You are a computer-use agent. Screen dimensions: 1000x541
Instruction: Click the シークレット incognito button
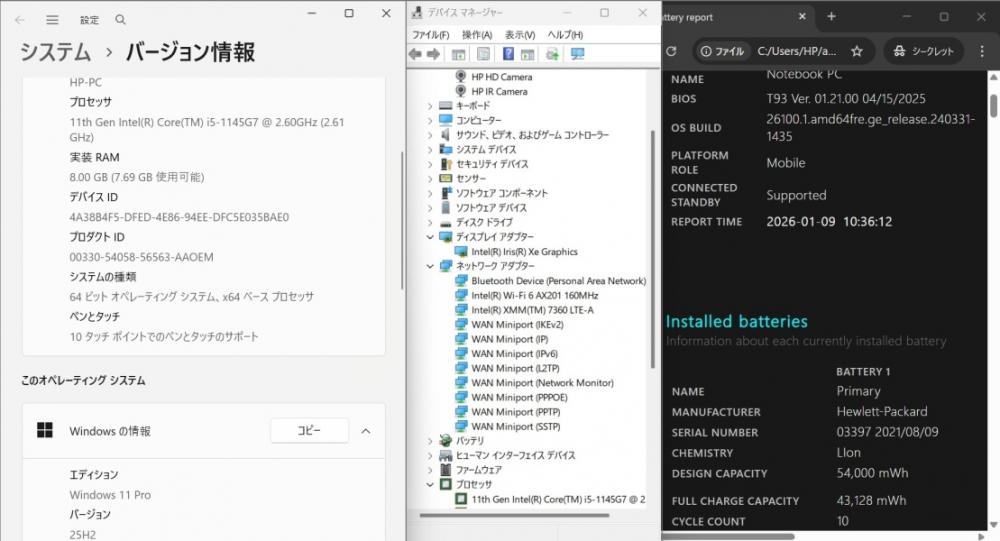(x=923, y=51)
